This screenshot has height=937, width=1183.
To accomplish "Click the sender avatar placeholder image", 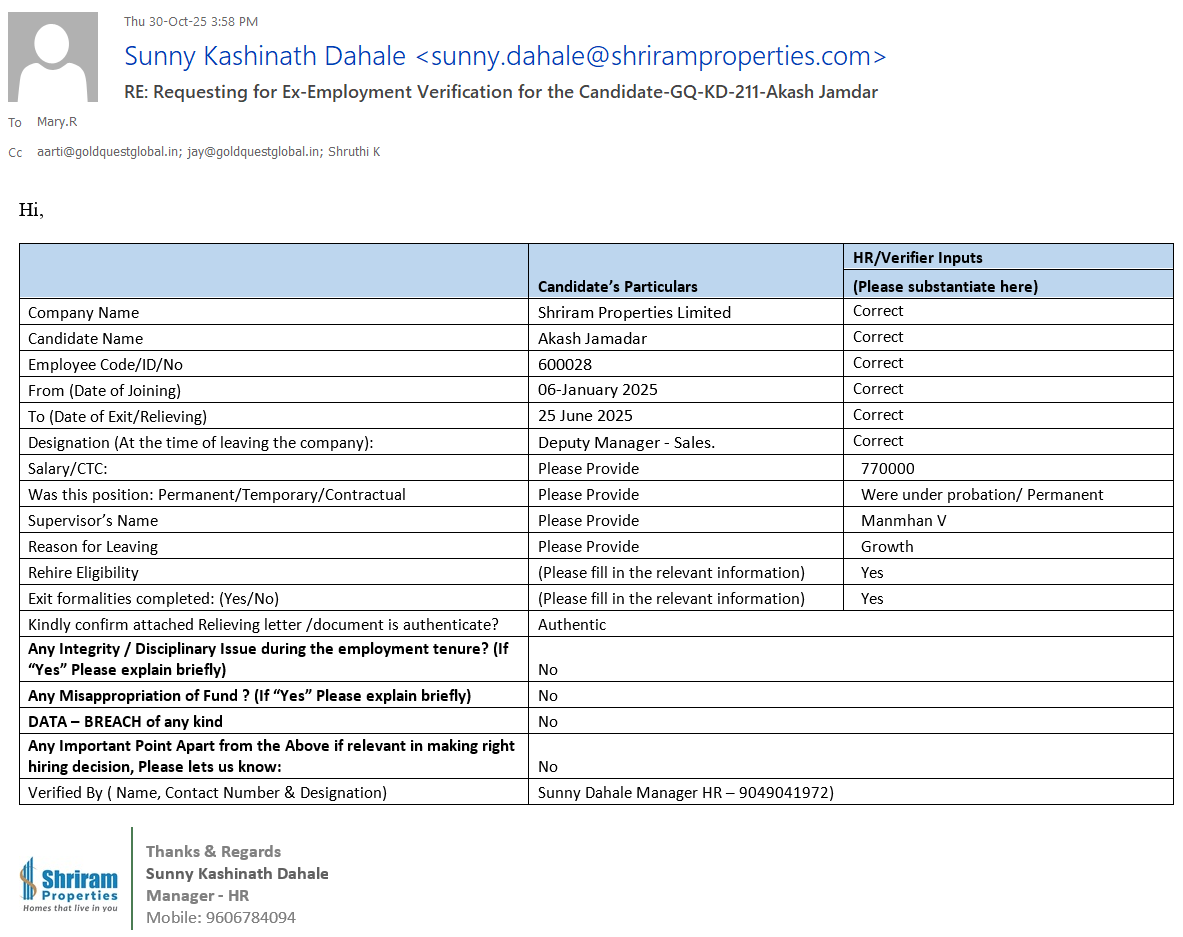I will point(53,57).
